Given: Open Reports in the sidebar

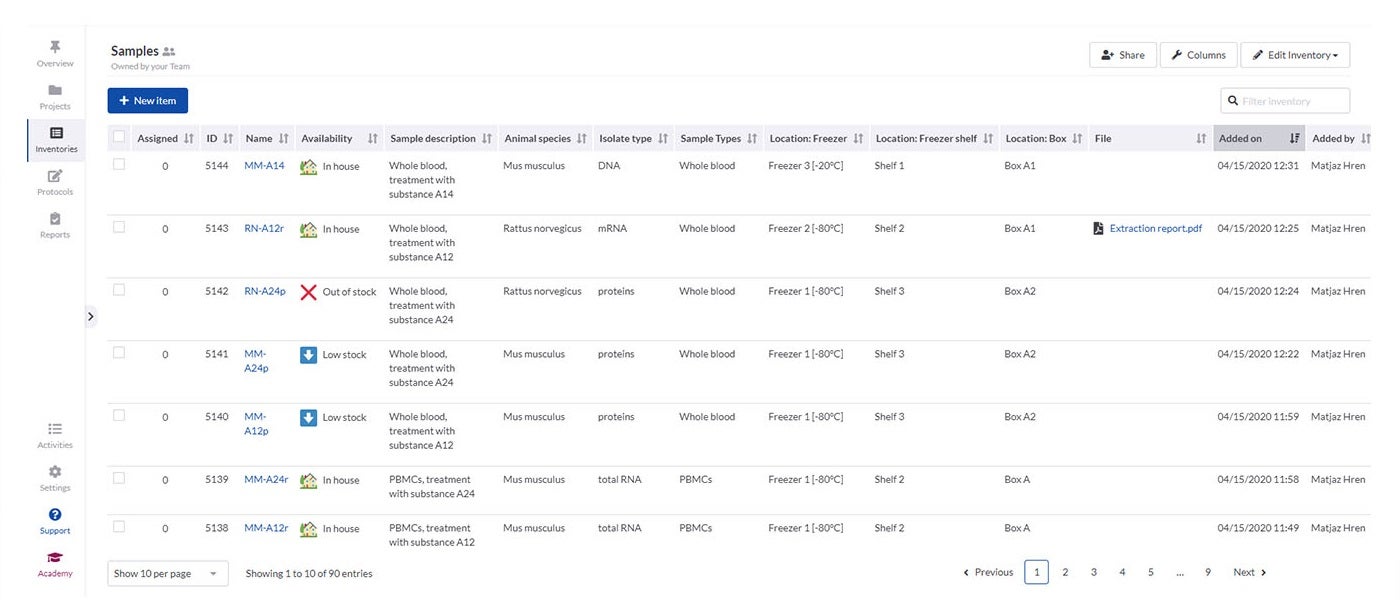Looking at the screenshot, I should point(55,220).
